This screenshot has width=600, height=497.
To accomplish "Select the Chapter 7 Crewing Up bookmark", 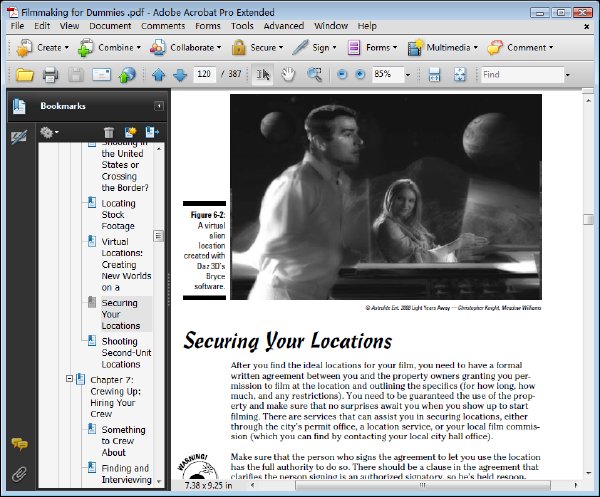I will point(115,397).
